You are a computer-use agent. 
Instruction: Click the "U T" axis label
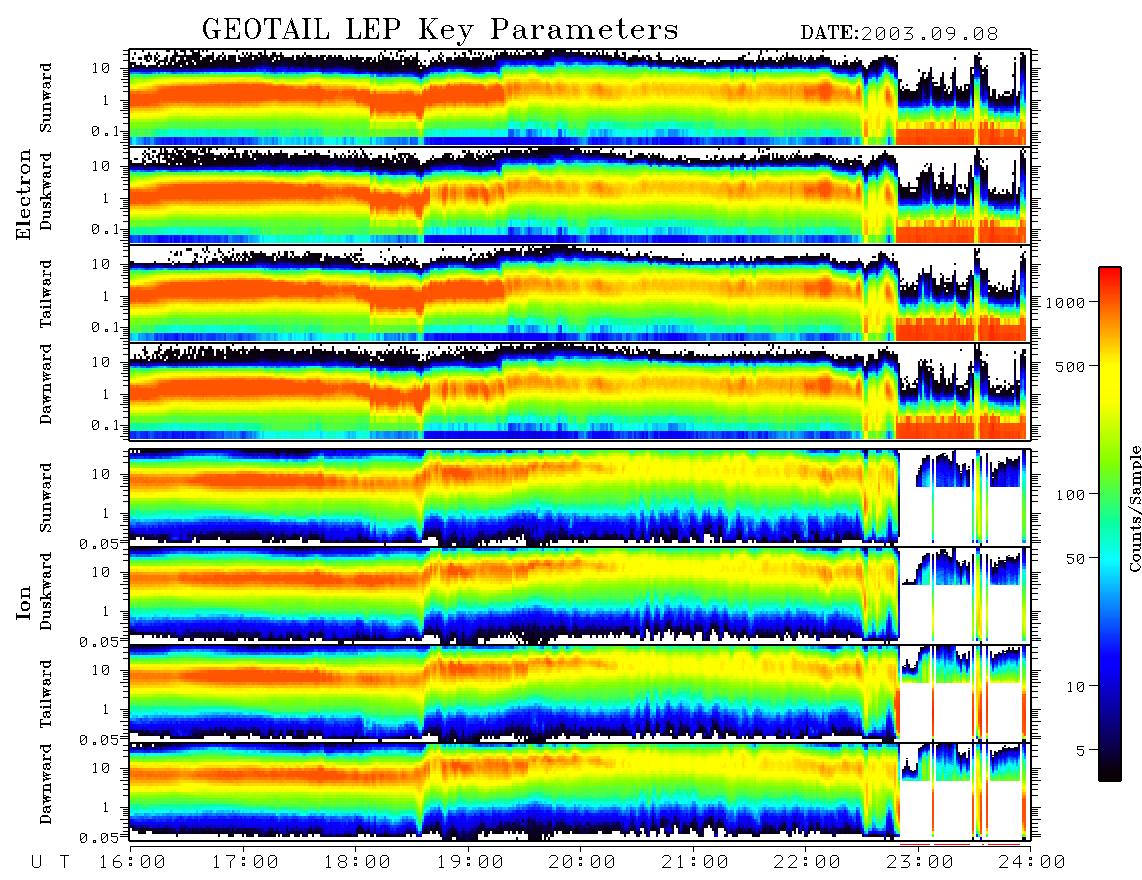(x=51, y=862)
